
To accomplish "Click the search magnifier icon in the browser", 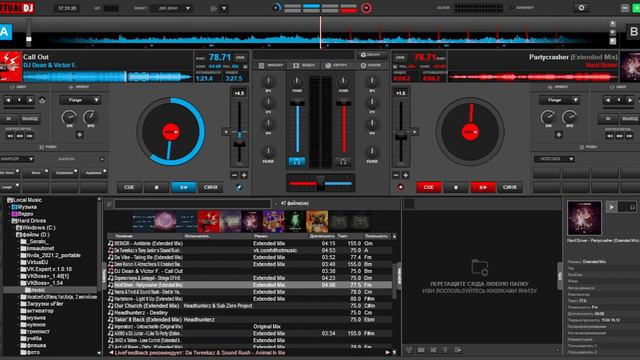I will tap(109, 204).
